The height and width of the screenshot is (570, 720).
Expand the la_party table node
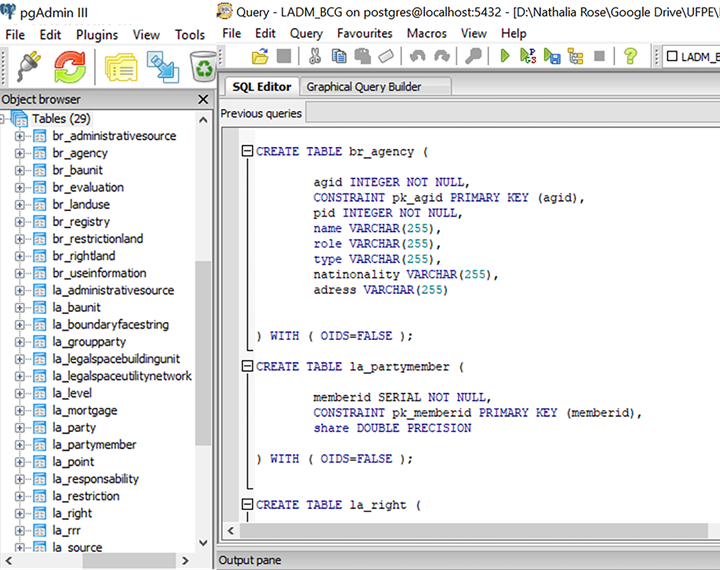[x=20, y=428]
